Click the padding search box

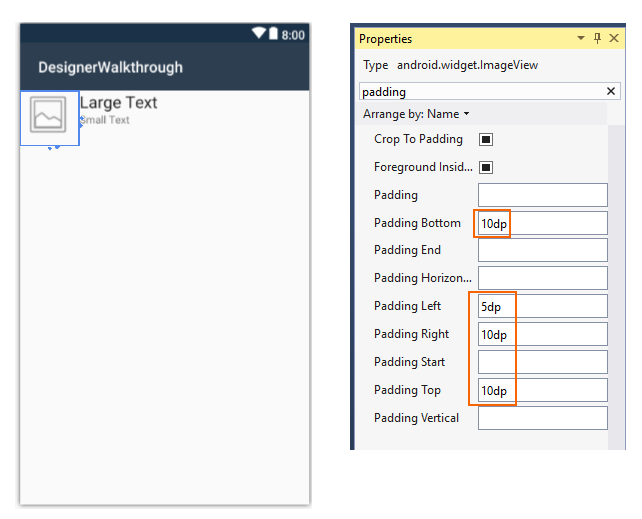480,92
